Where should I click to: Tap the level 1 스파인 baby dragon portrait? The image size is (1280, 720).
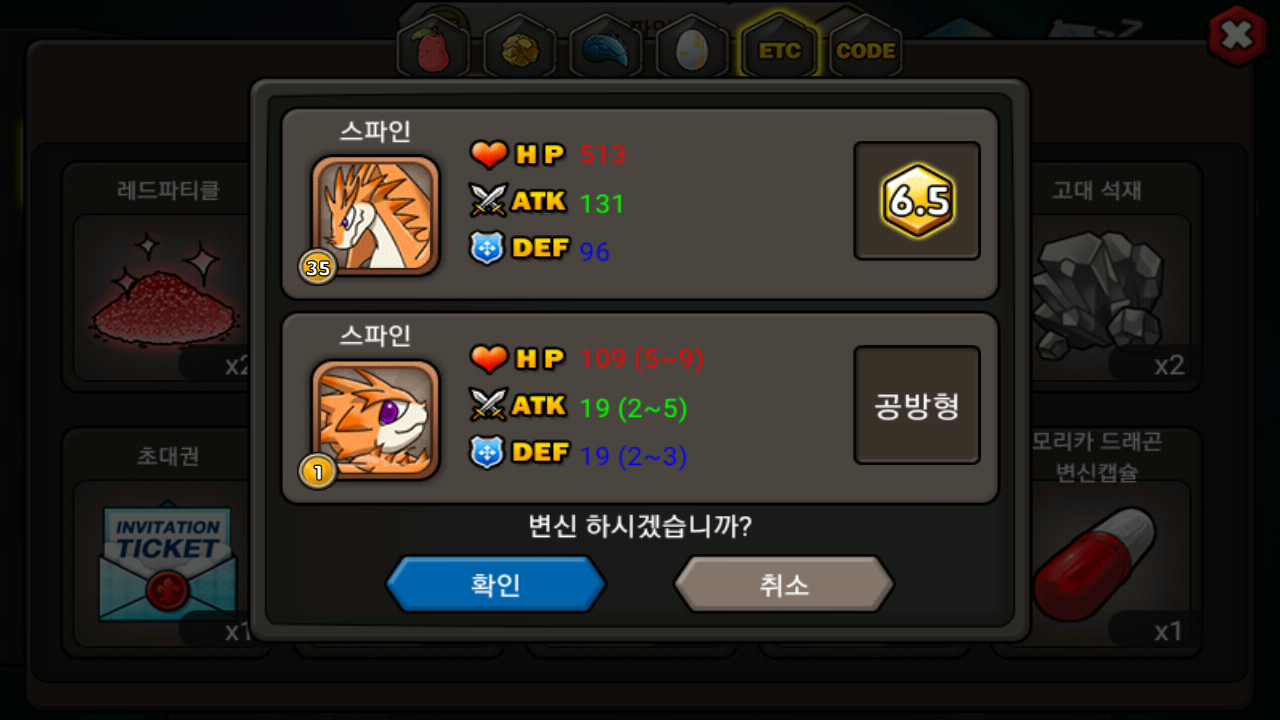[x=375, y=419]
